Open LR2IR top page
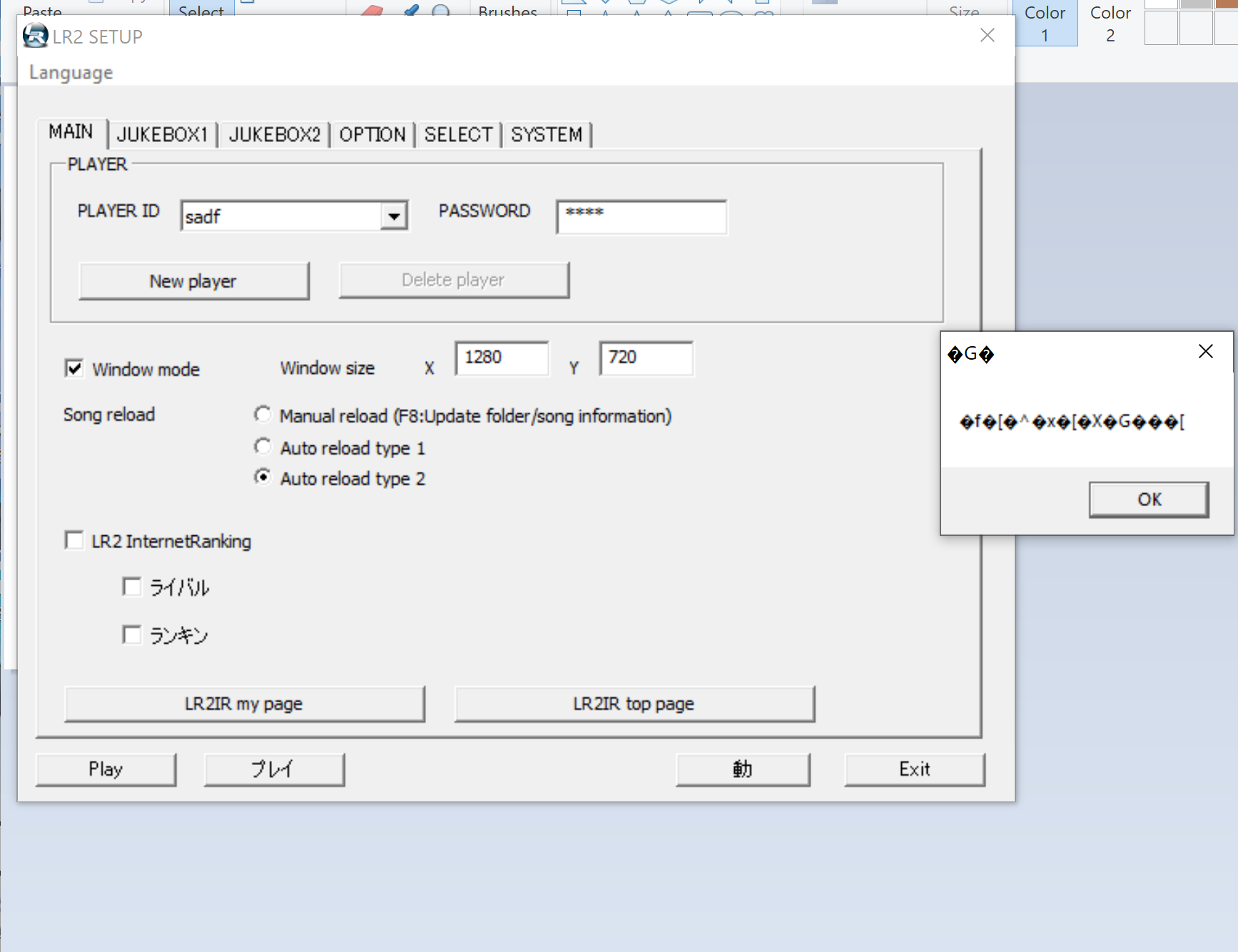1238x952 pixels. click(x=634, y=704)
